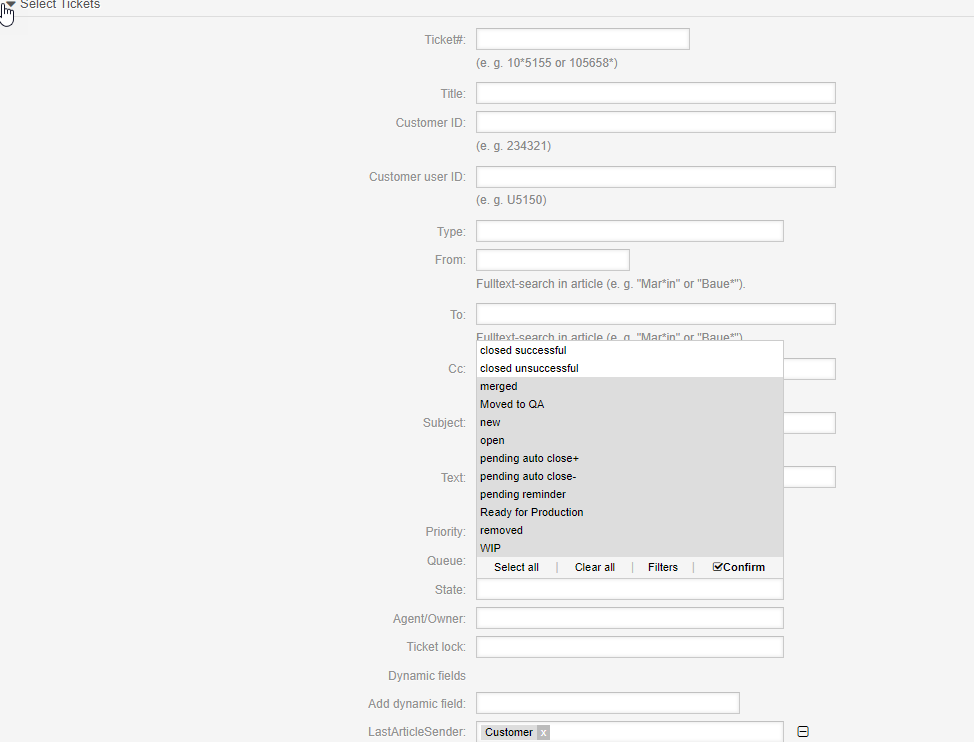Click Clear all in dropdown footer

594,567
